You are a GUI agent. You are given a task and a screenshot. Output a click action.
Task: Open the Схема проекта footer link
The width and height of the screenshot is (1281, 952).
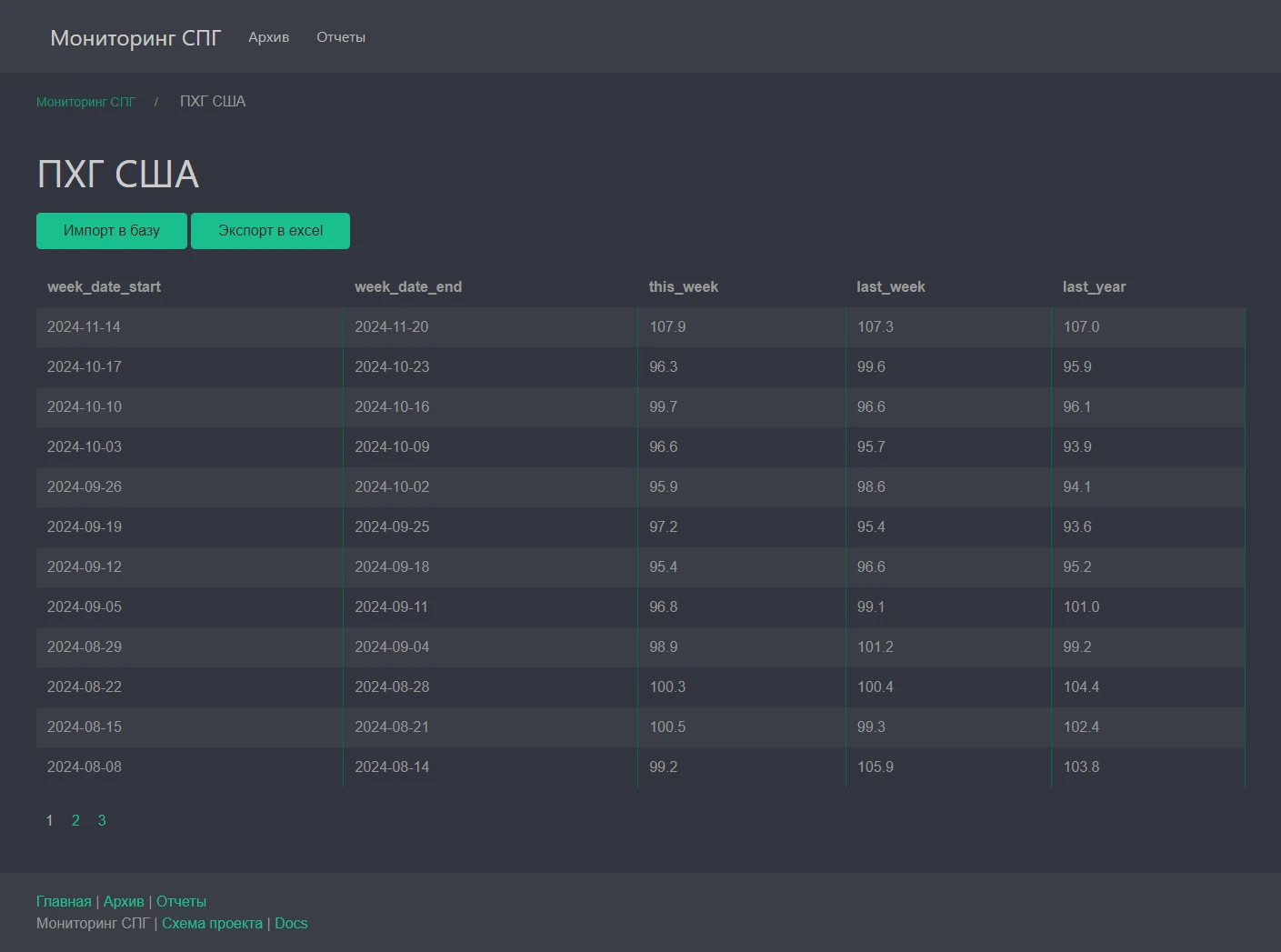pyautogui.click(x=212, y=923)
